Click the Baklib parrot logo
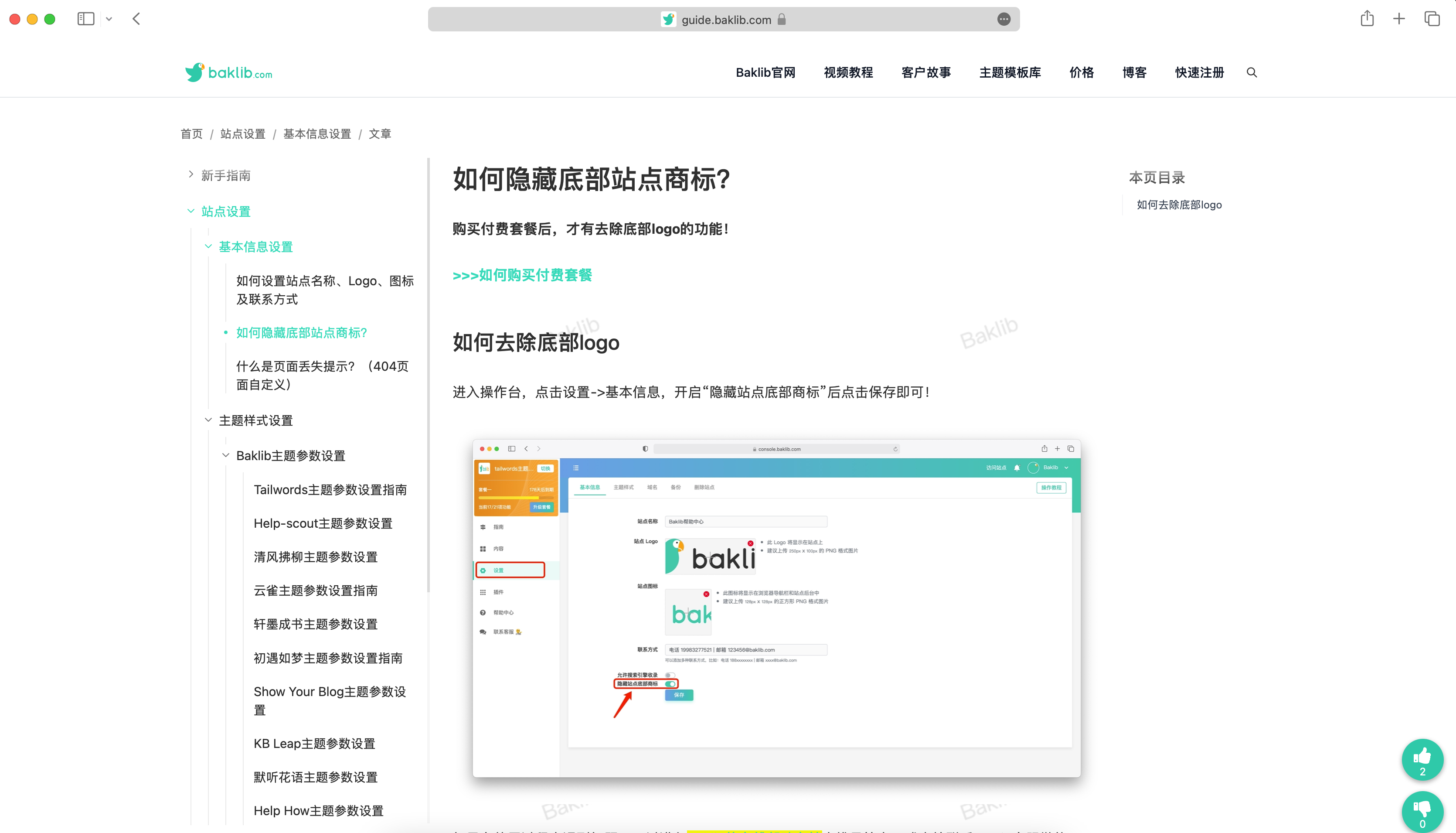1456x833 pixels. (x=228, y=73)
